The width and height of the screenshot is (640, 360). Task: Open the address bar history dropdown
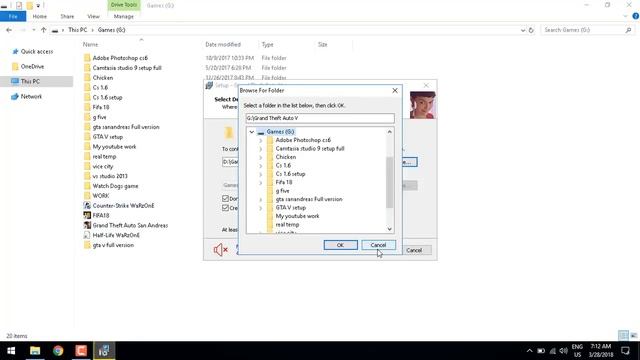(x=522, y=30)
